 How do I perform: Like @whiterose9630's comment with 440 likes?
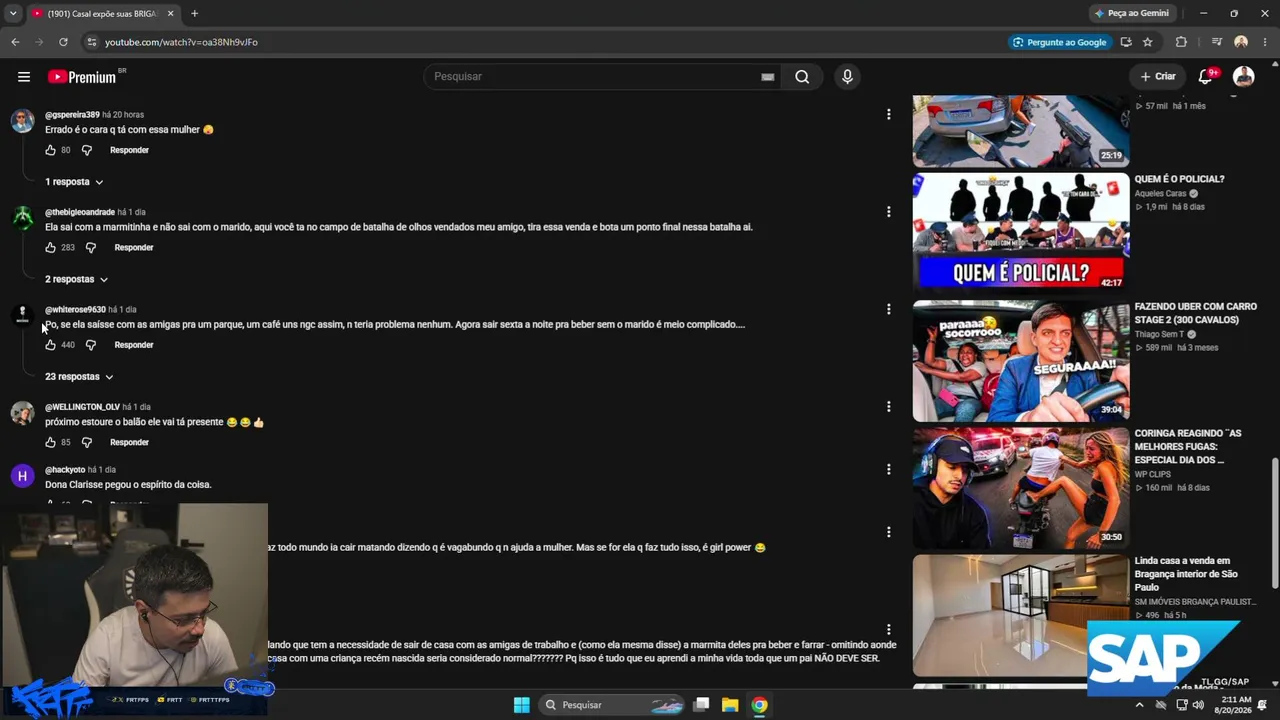(x=50, y=345)
